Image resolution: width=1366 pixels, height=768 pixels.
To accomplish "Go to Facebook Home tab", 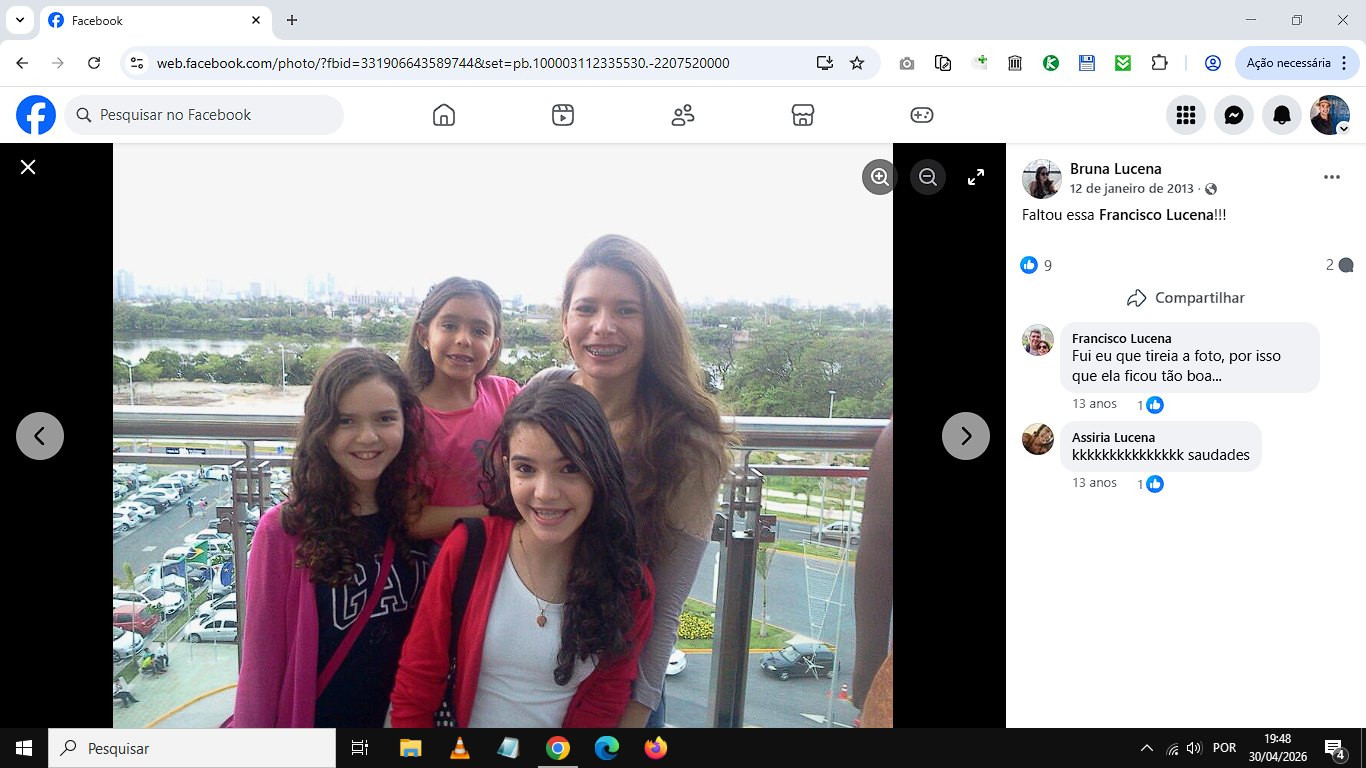I will 444,115.
